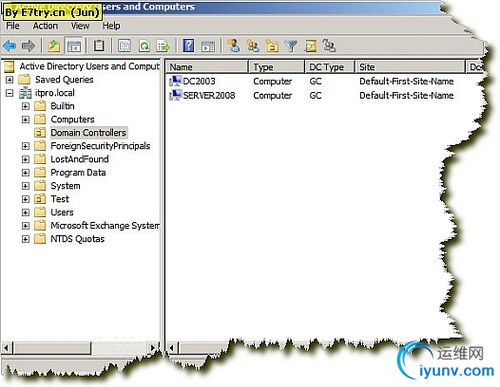Image resolution: width=500 pixels, height=387 pixels.
Task: Click the funnel Filter Options icon
Action: tap(291, 46)
